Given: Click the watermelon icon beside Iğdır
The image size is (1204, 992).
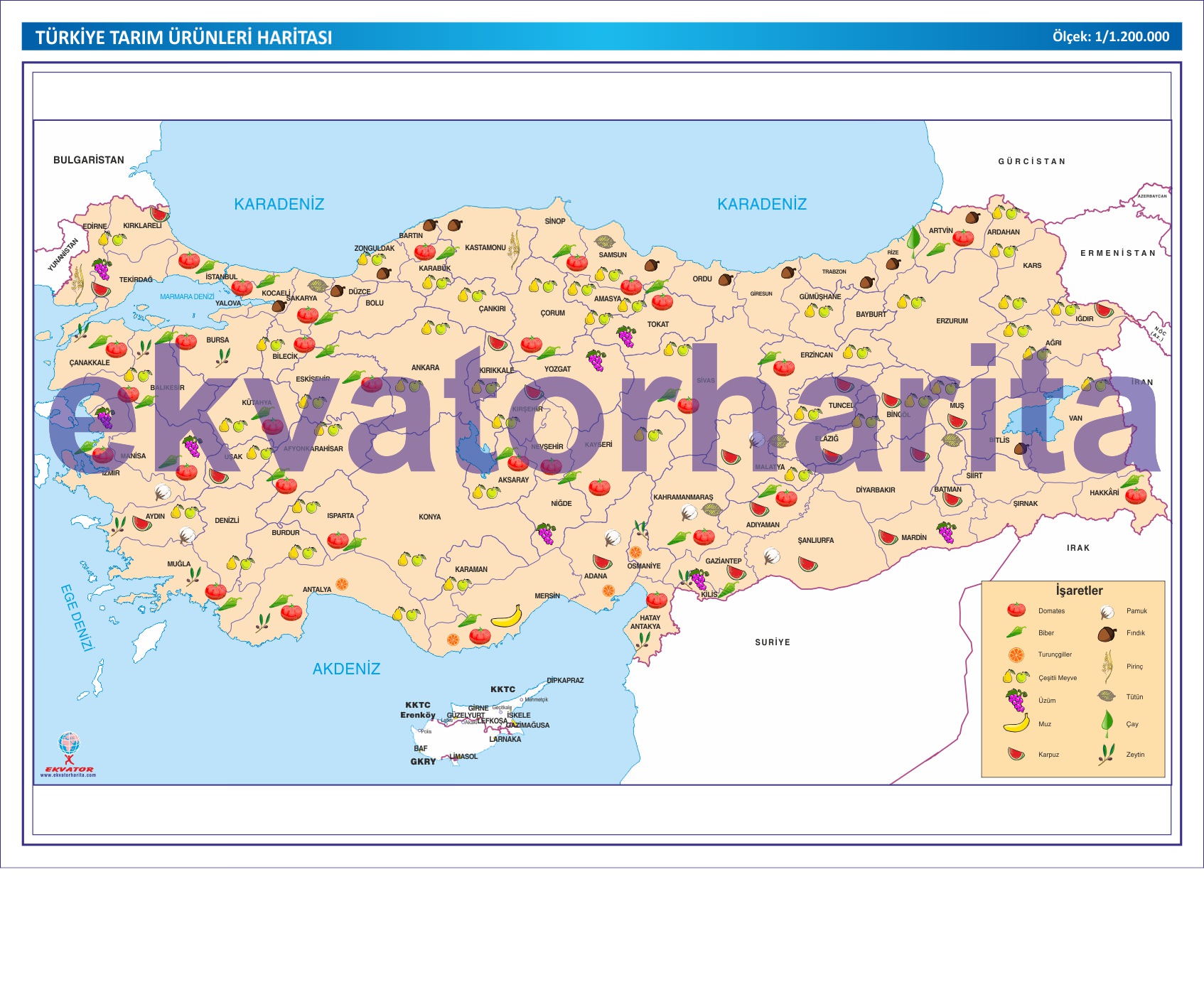Looking at the screenshot, I should (1104, 310).
